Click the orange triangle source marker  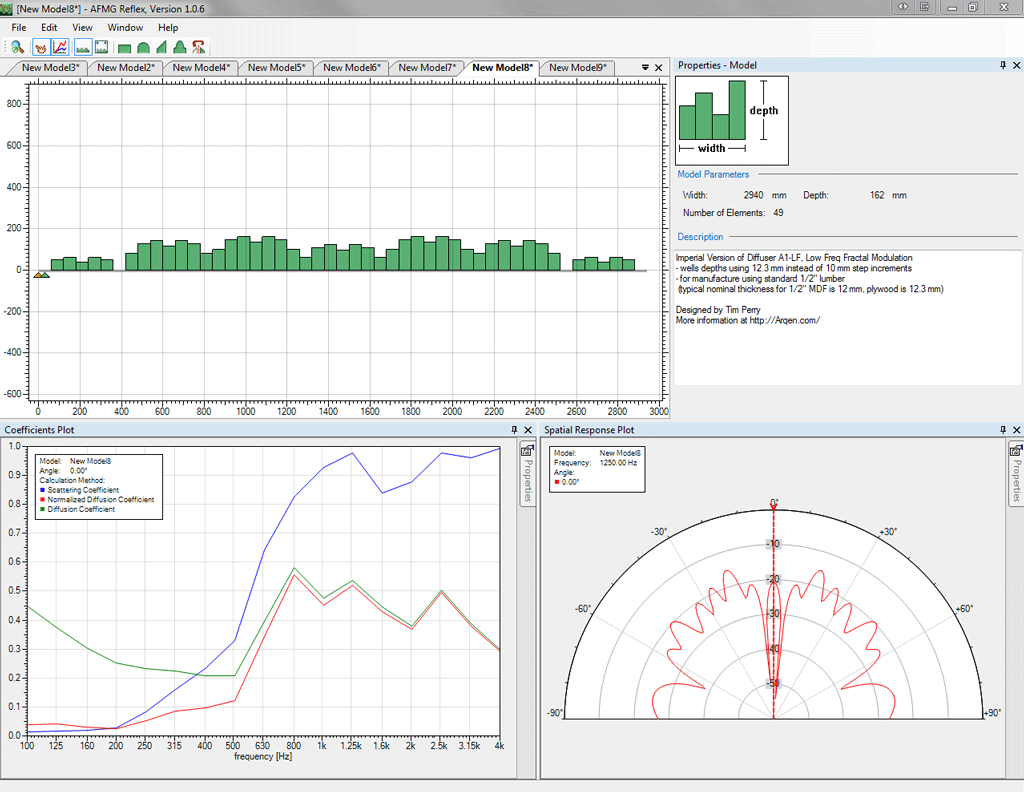(38, 274)
